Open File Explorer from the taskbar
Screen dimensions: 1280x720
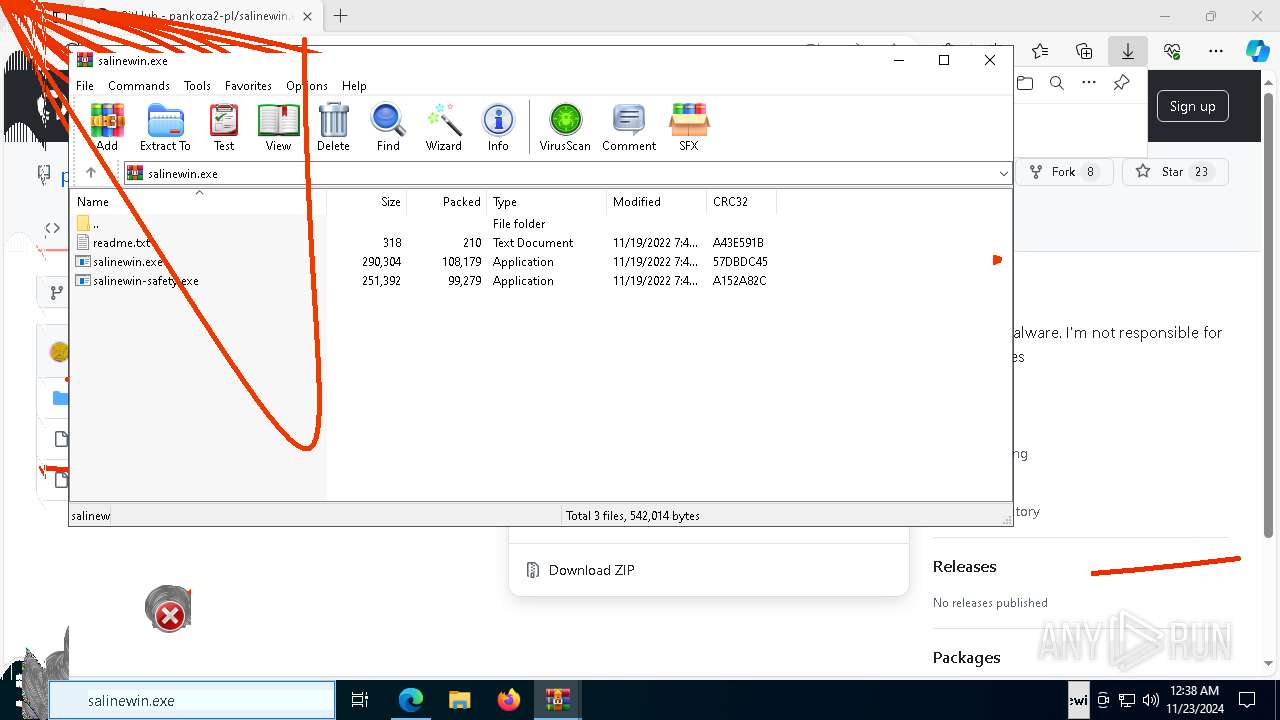(459, 701)
